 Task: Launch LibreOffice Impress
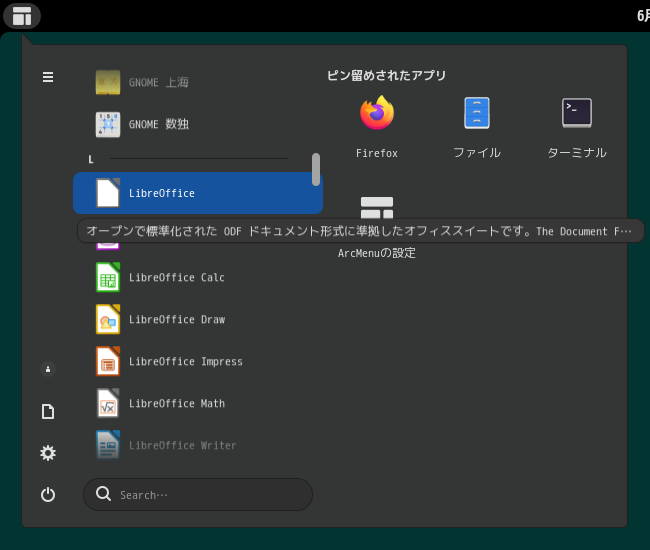click(x=198, y=361)
